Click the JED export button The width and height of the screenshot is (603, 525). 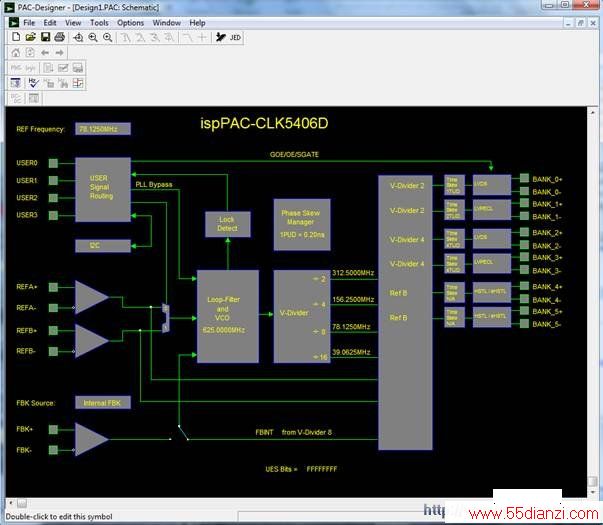pos(235,37)
